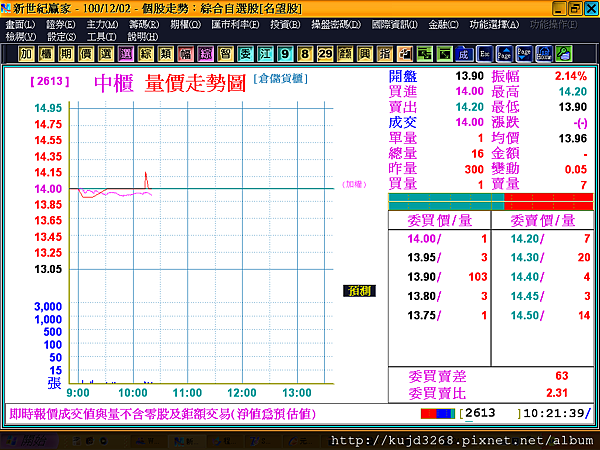The image size is (600, 450).
Task: Click the 振幅 value 2.14%
Action: (571, 76)
